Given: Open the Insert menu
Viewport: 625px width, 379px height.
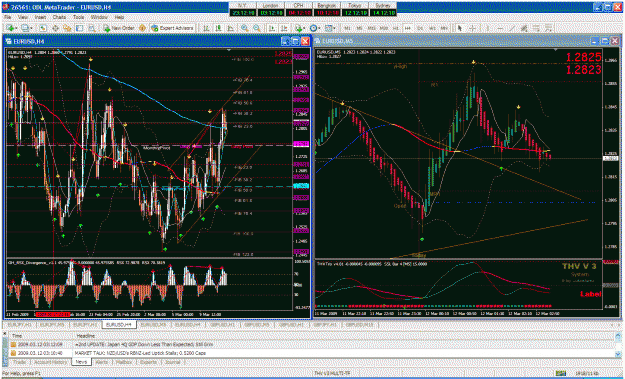Looking at the screenshot, I should coord(40,18).
